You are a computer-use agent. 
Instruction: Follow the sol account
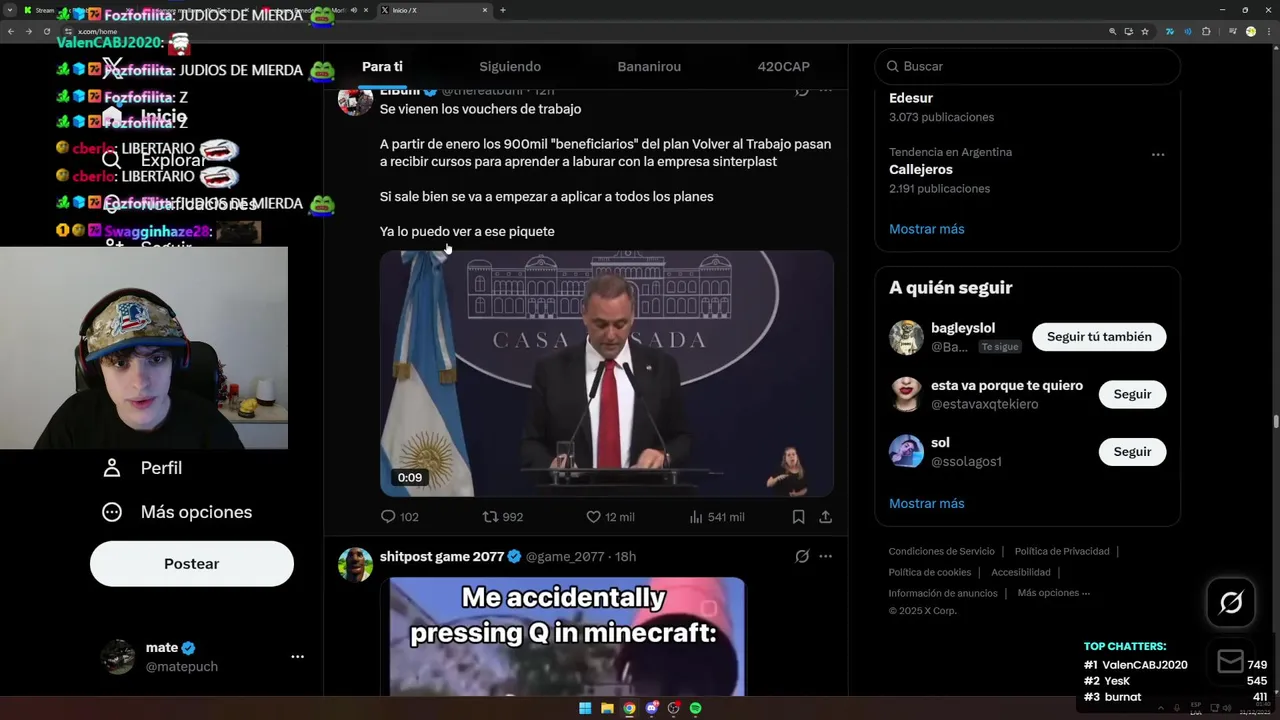[x=1132, y=452]
